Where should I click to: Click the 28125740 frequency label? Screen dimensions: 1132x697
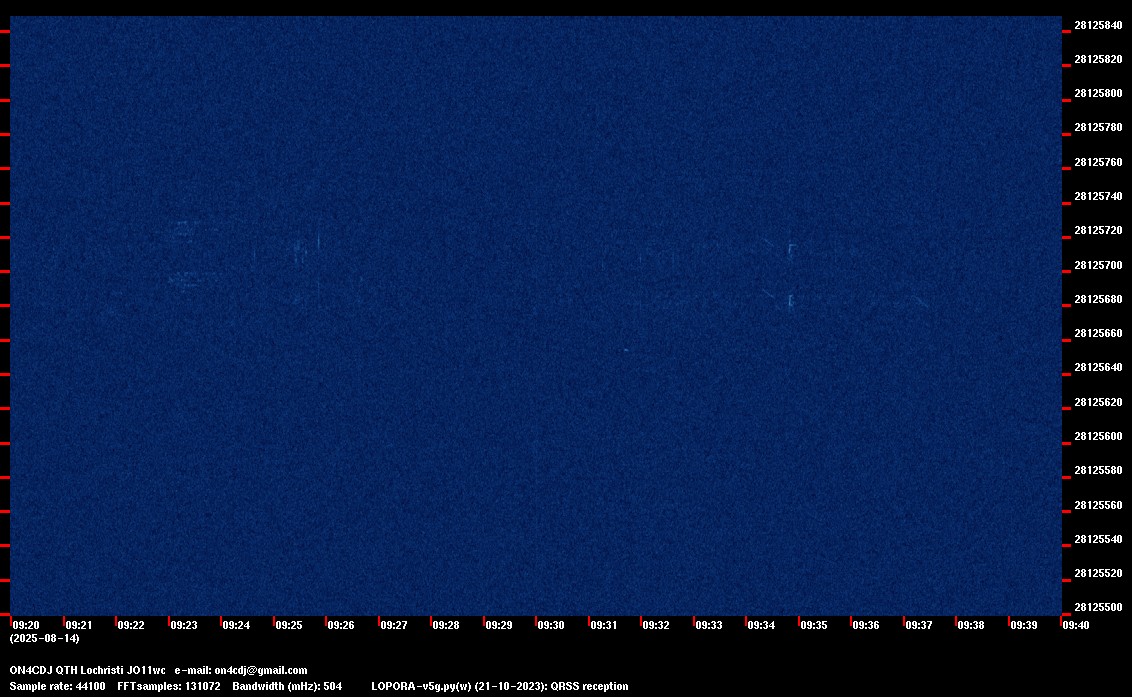1098,196
